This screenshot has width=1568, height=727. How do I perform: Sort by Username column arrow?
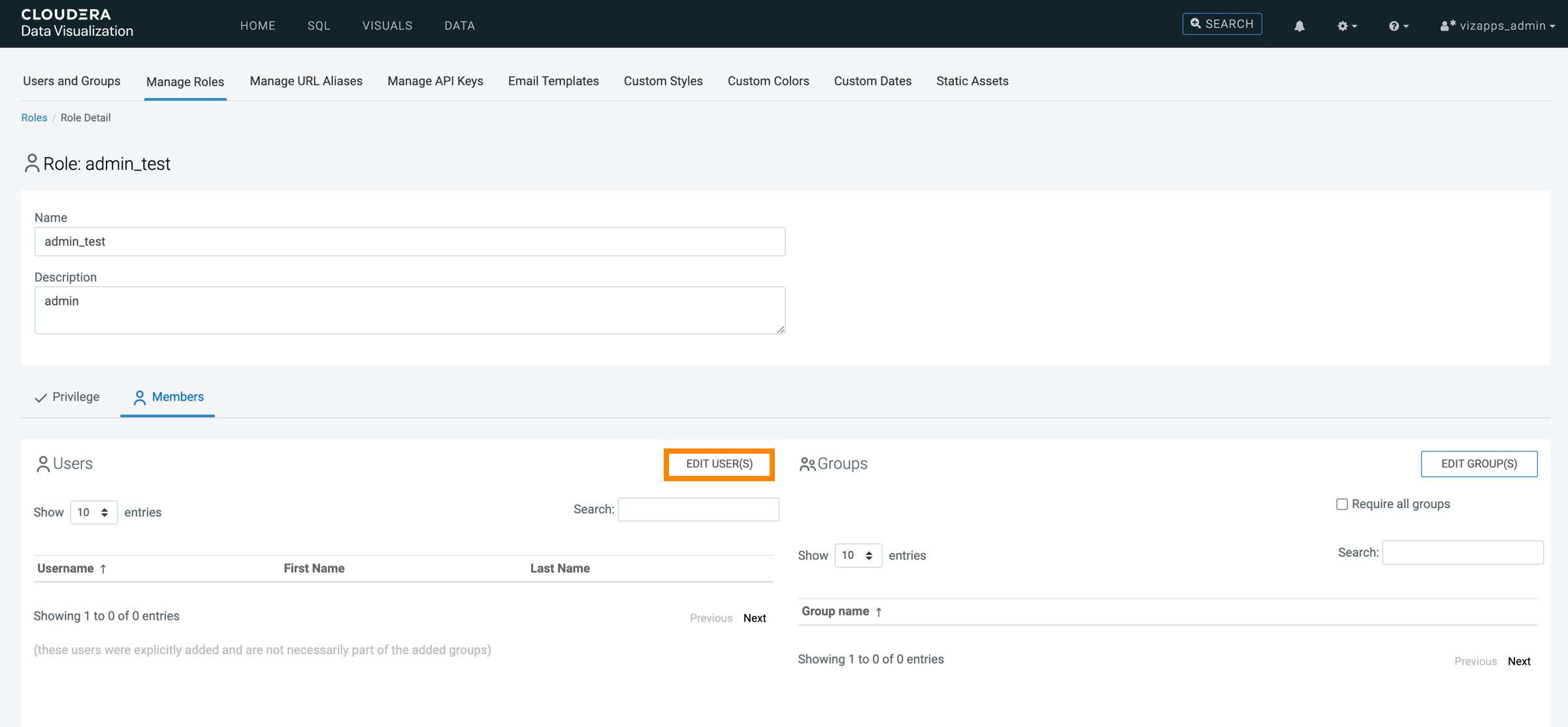tap(103, 569)
